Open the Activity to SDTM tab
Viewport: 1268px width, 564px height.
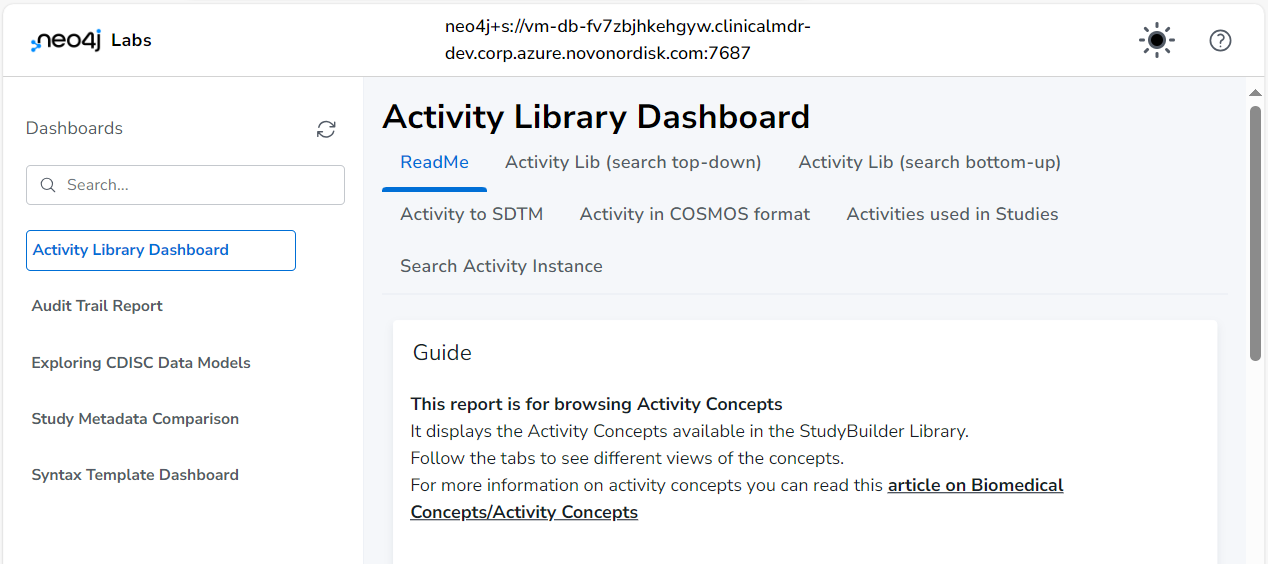pos(471,214)
